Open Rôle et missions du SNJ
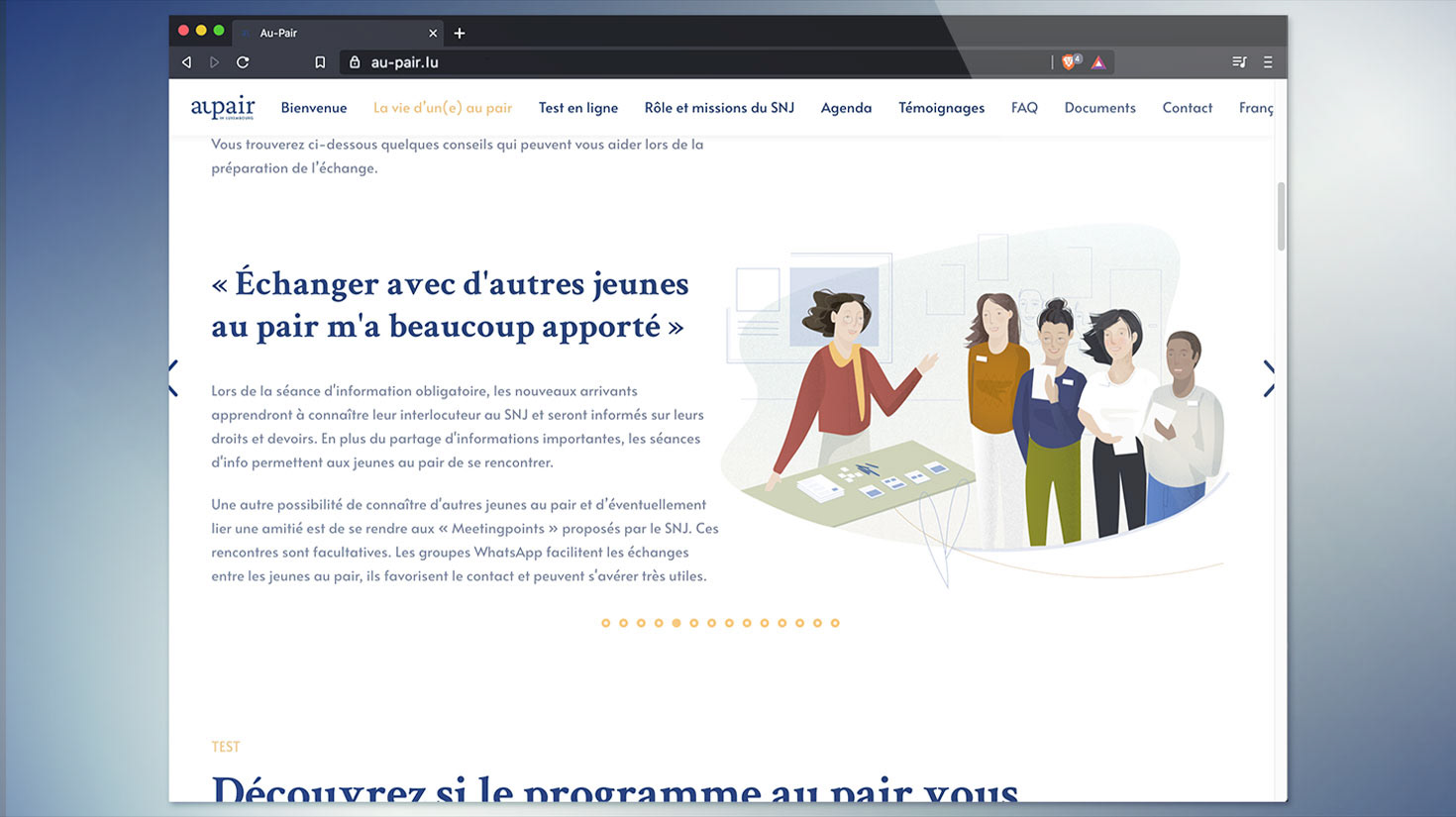 pyautogui.click(x=719, y=108)
